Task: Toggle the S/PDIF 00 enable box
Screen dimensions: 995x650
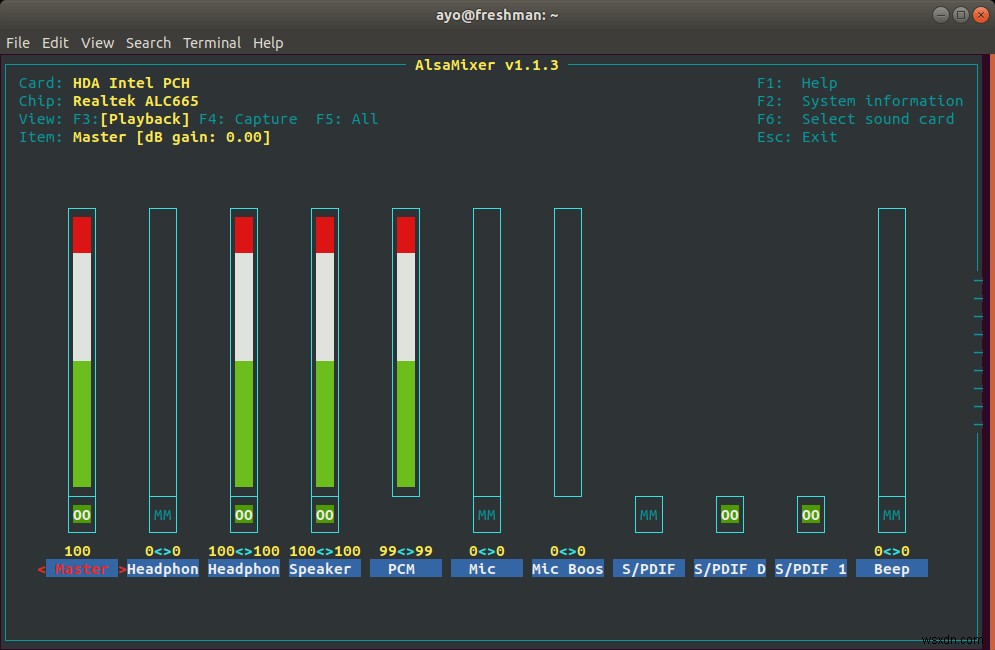Action: click(x=729, y=514)
